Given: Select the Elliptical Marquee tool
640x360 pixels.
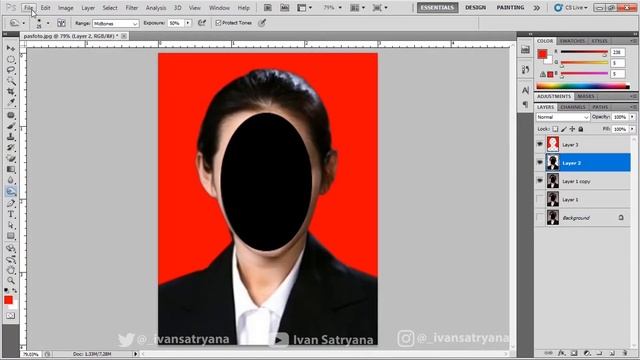Looking at the screenshot, I should (x=11, y=59).
